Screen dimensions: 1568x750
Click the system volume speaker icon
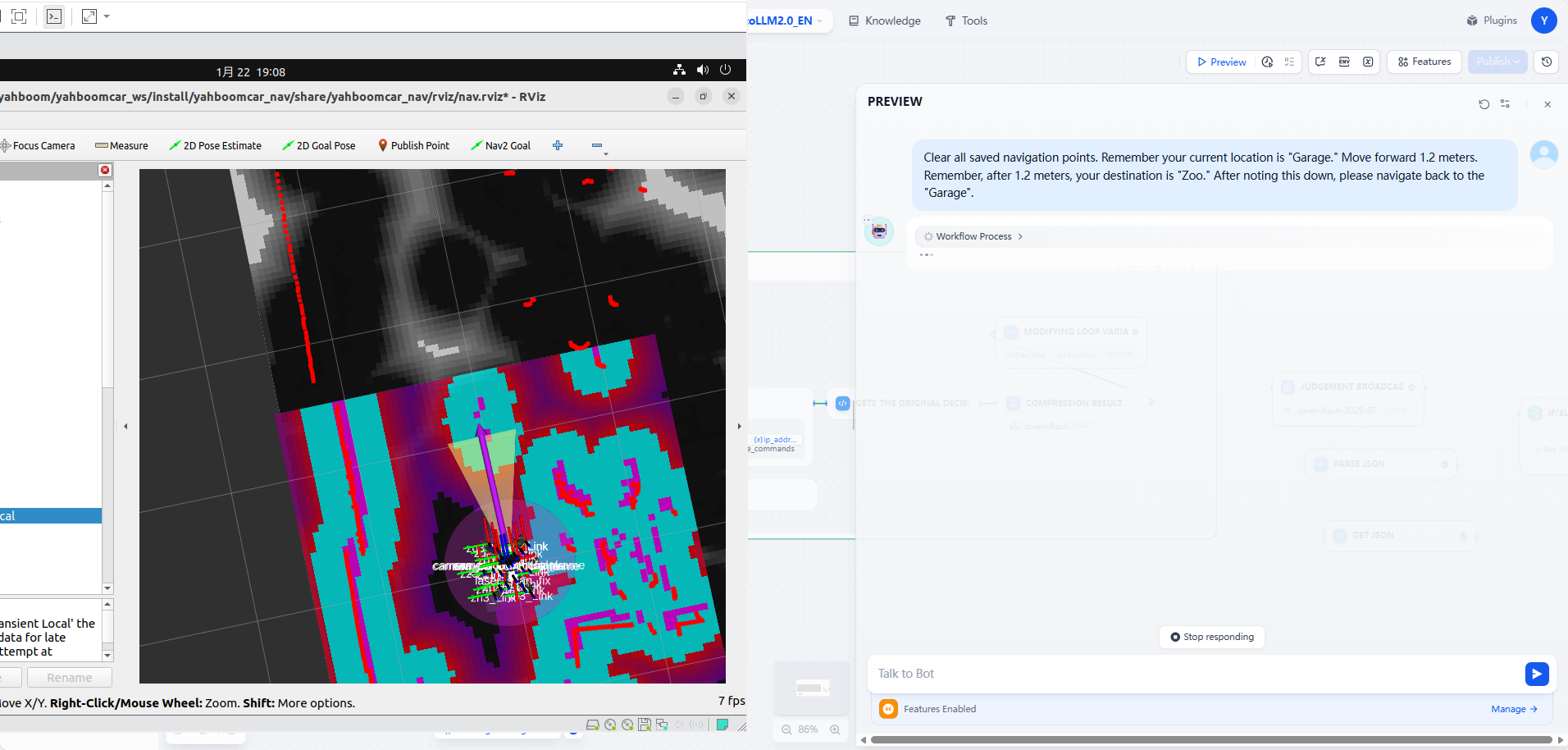703,71
